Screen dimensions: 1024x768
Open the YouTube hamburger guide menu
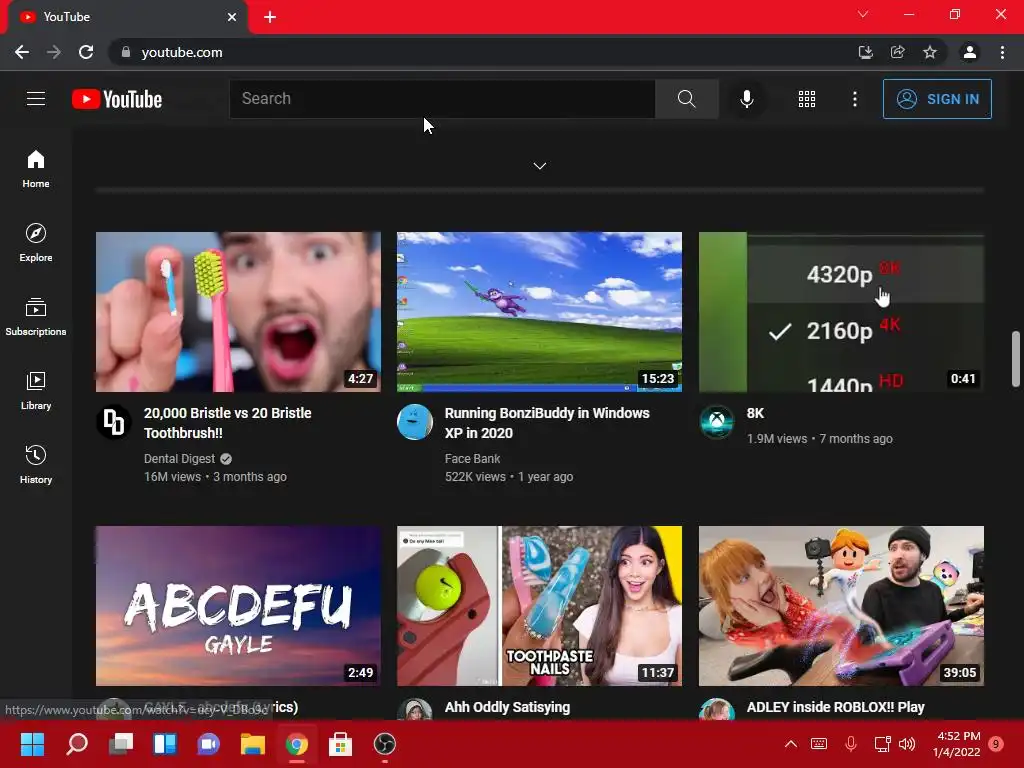point(36,99)
